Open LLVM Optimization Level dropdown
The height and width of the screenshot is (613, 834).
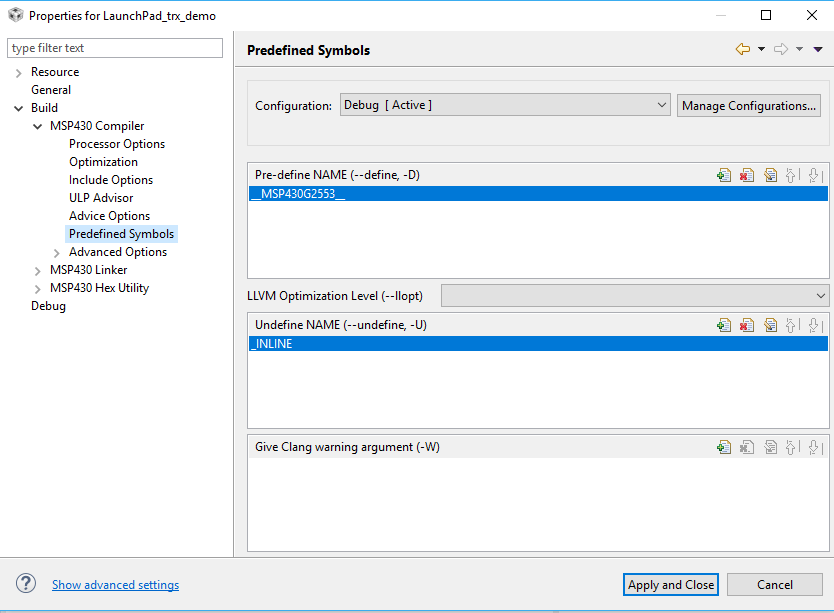[x=635, y=295]
